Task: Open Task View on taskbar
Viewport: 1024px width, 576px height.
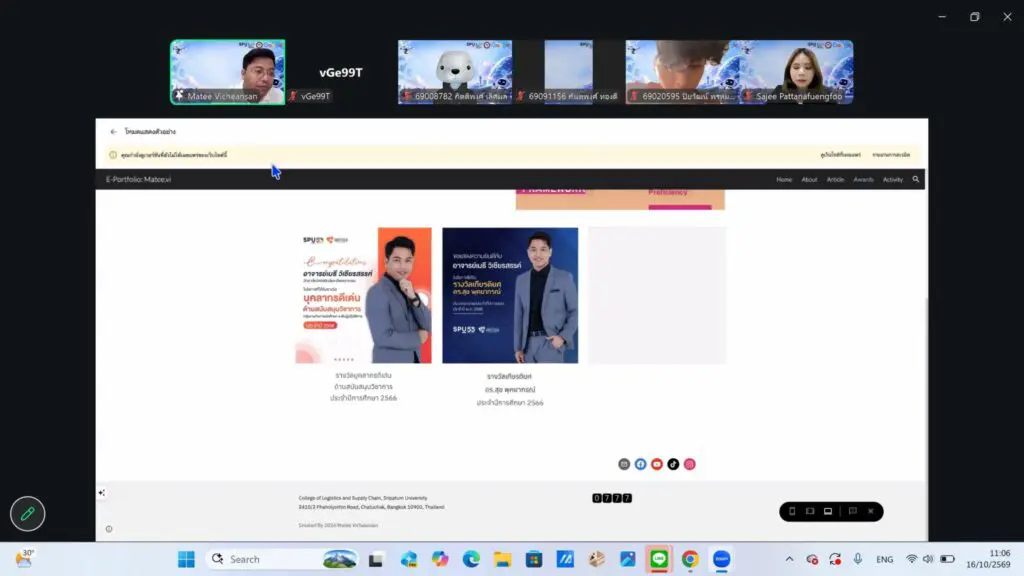Action: (x=376, y=559)
